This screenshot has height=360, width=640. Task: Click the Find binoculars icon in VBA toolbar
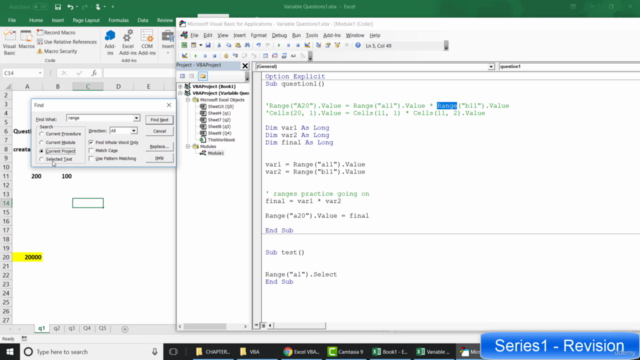247,45
